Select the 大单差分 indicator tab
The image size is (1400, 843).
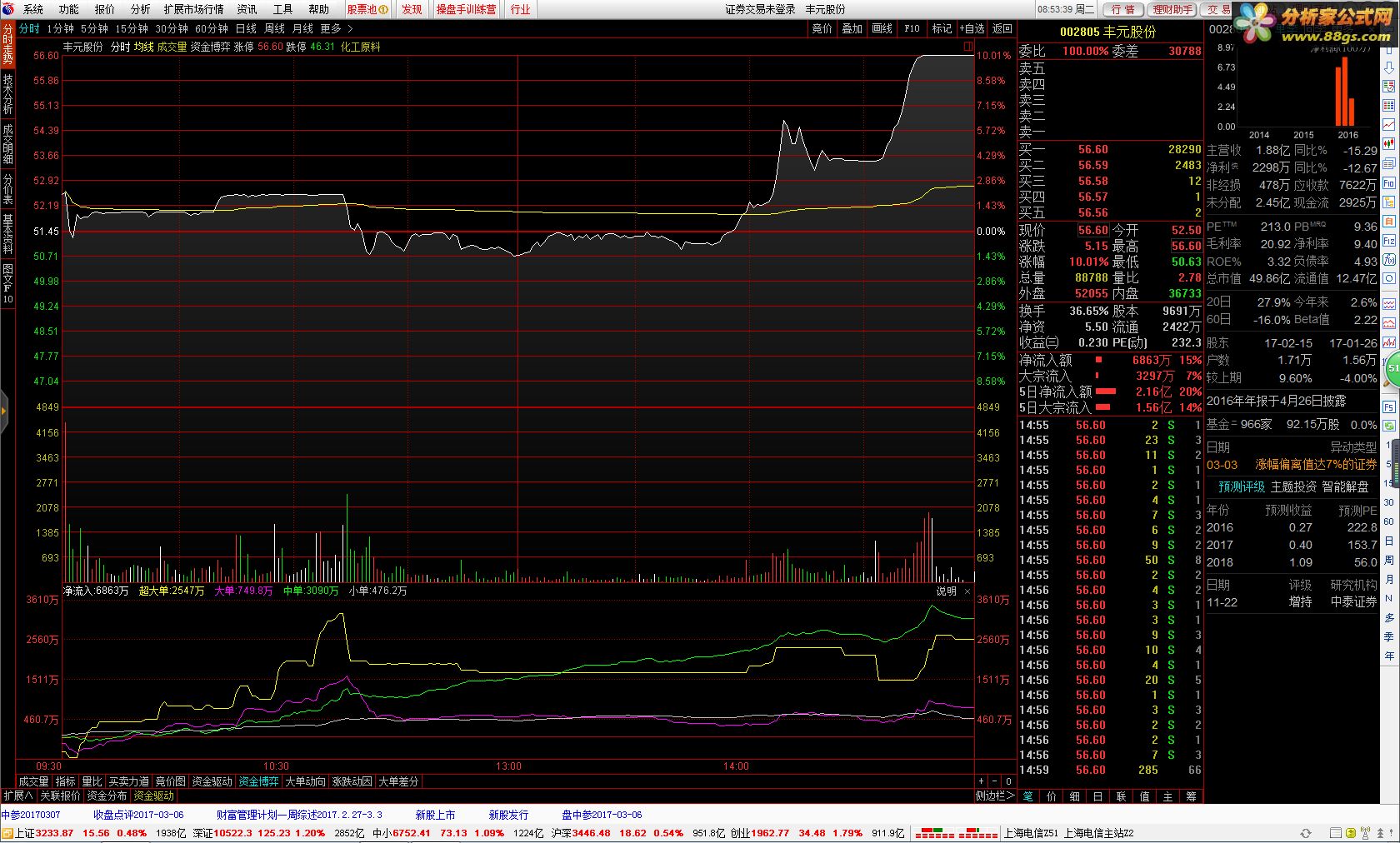pos(398,781)
